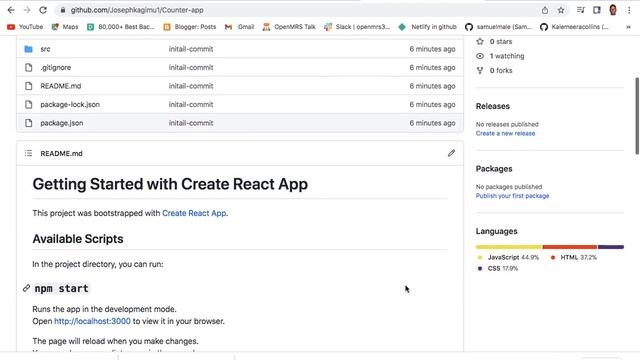Click the 1 watching link
640x360 pixels.
coord(500,56)
